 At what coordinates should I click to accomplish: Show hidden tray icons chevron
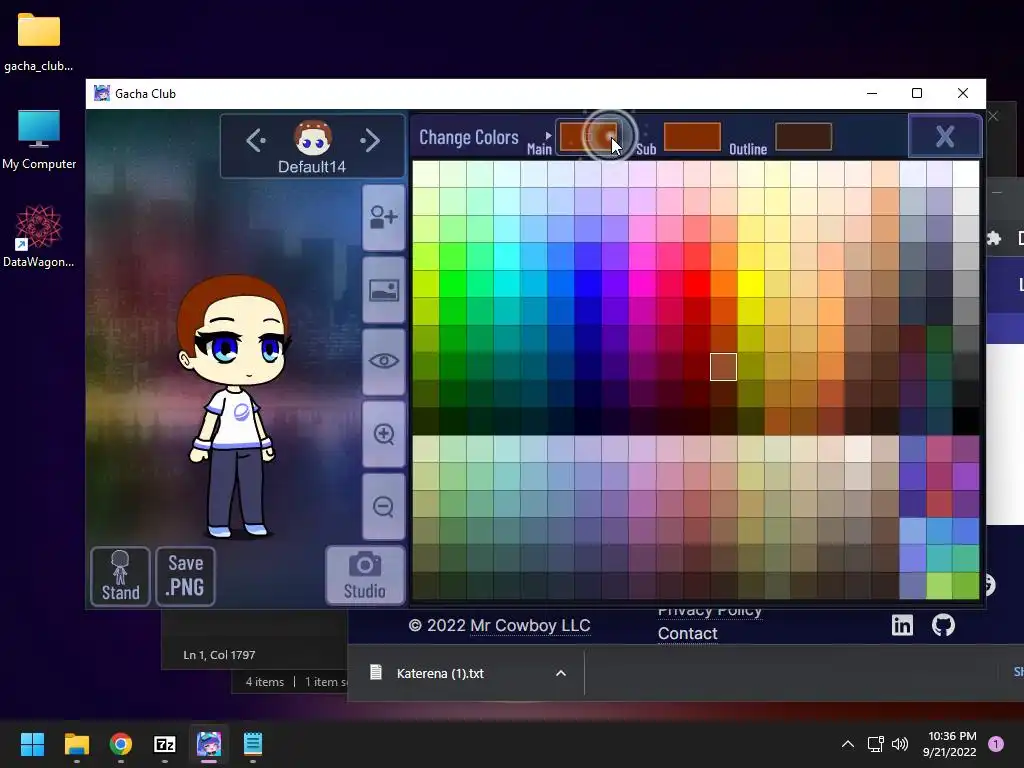tap(848, 744)
